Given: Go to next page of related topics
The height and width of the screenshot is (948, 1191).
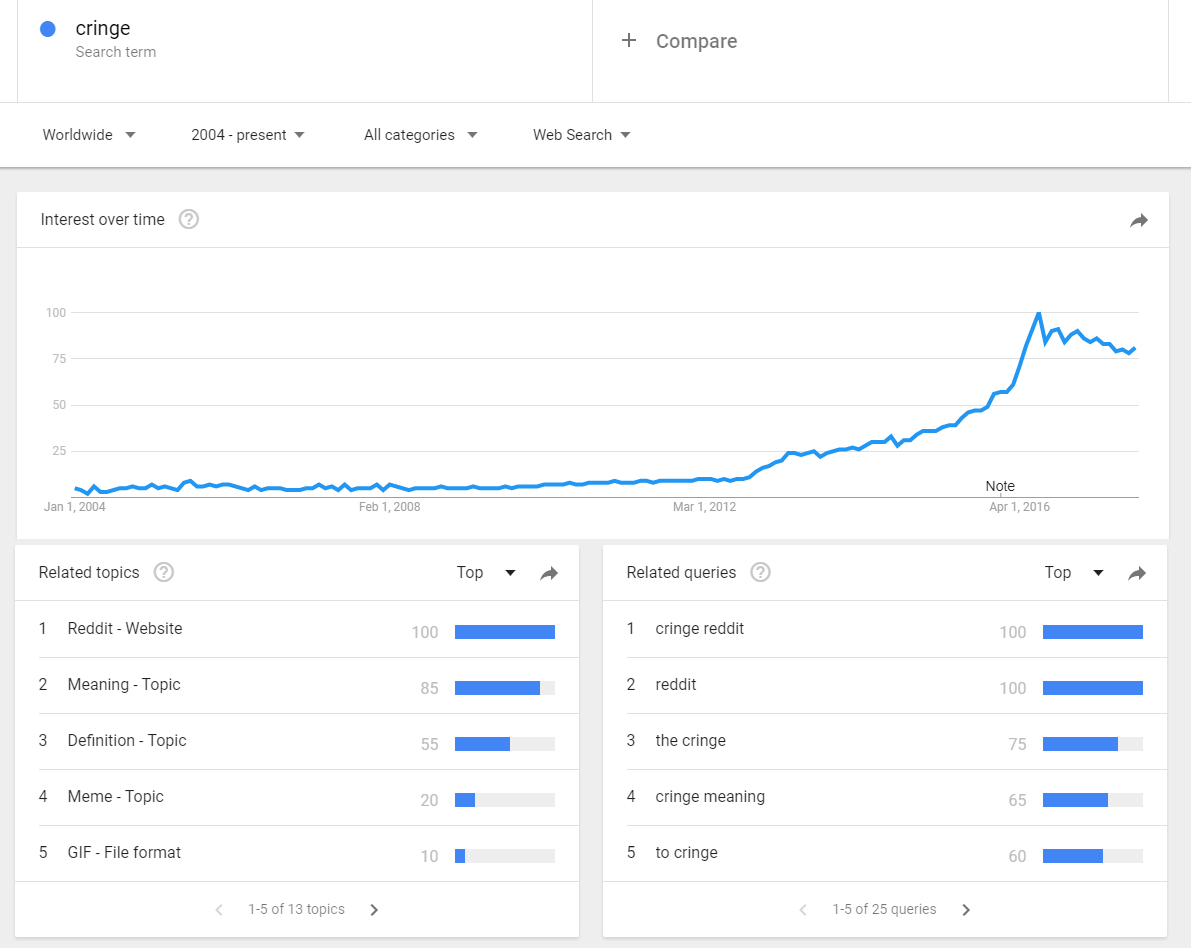Looking at the screenshot, I should 374,910.
